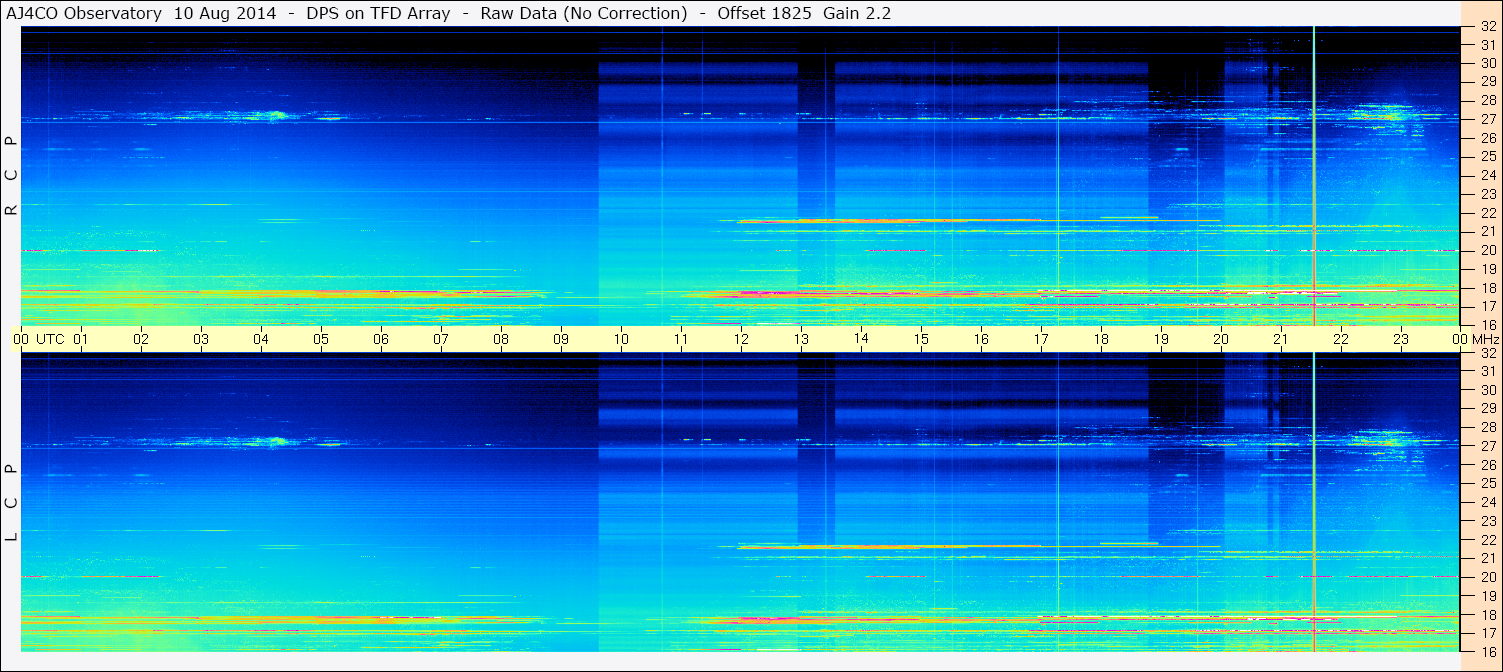The height and width of the screenshot is (672, 1503).
Task: Select hour "16" on the time axis
Action: [x=981, y=339]
